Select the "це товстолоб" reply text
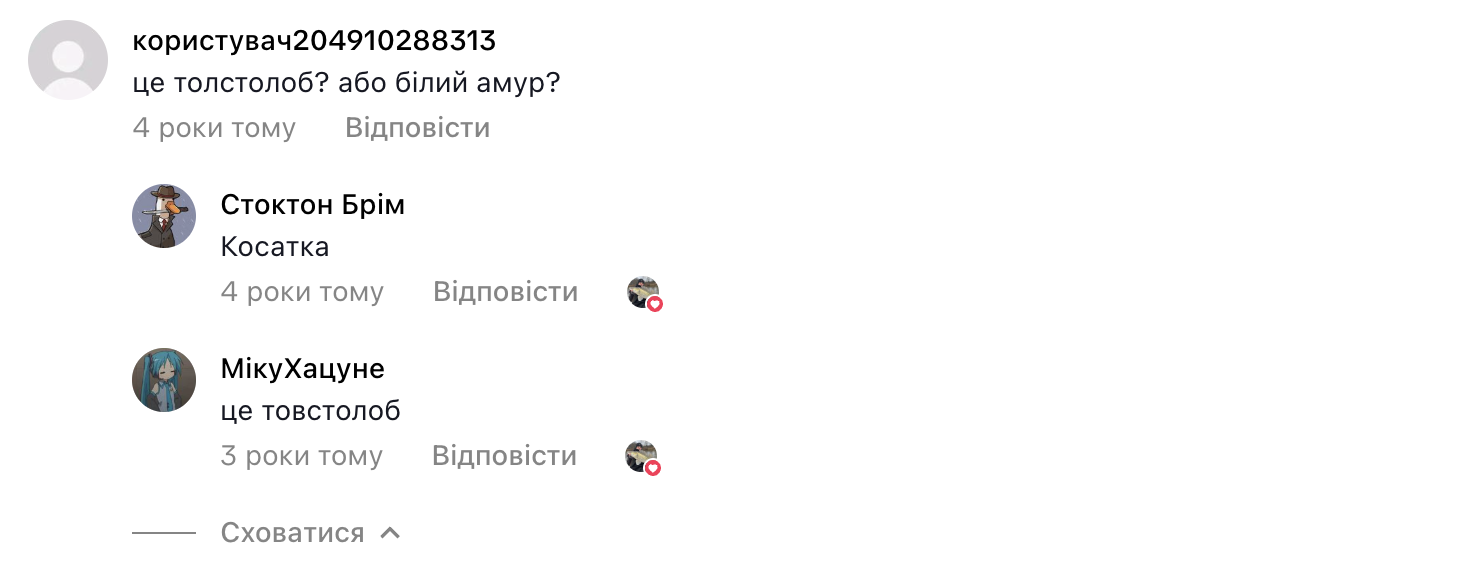This screenshot has height=580, width=1464. click(x=310, y=411)
